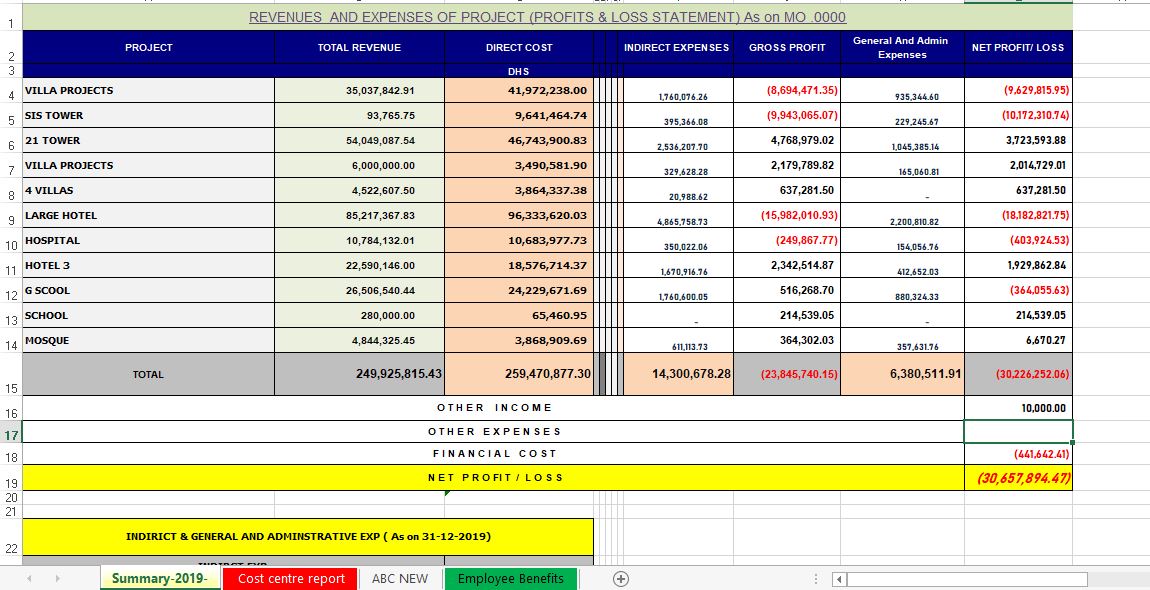Screen dimensions: 1150x590
Task: Switch to the ABC NEW sheet tab
Action: click(400, 579)
